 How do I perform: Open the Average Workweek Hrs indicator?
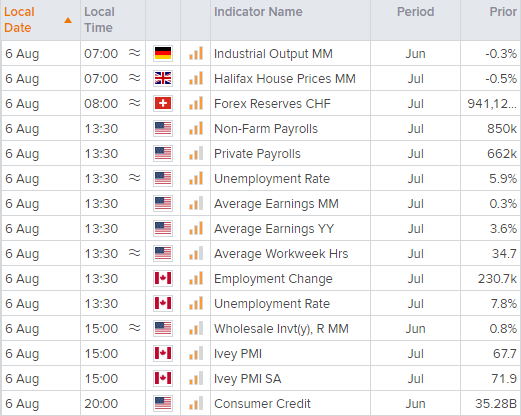click(x=281, y=254)
